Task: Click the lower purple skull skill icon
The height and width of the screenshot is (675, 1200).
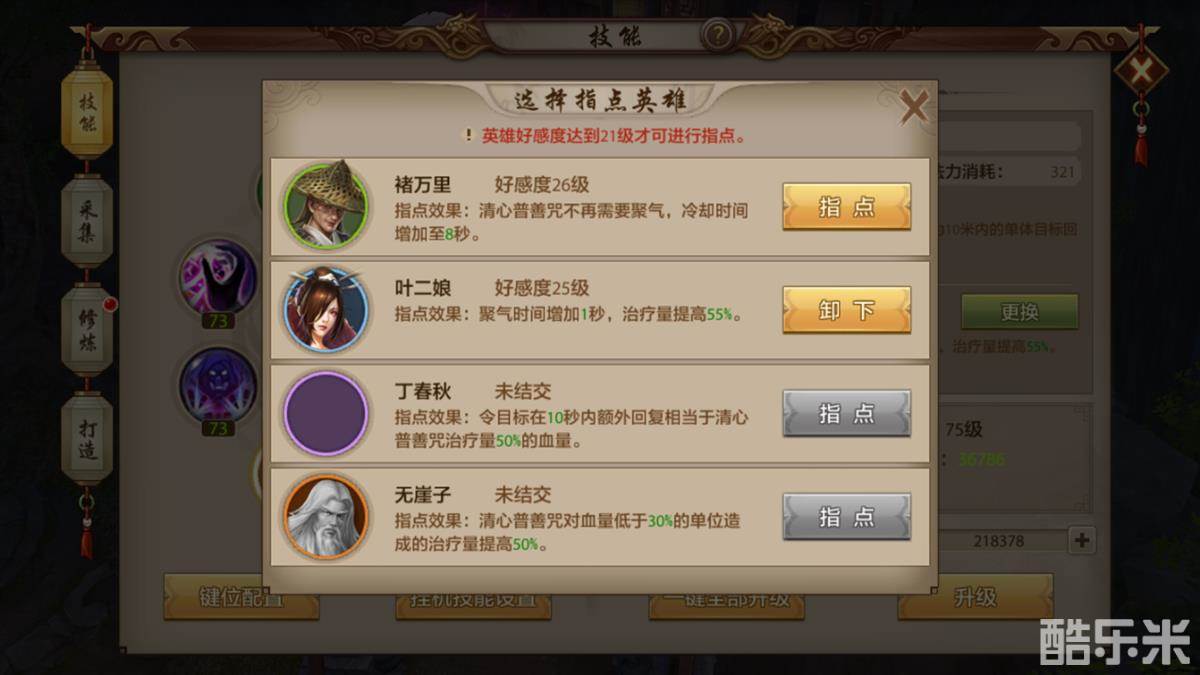Action: pyautogui.click(x=216, y=386)
